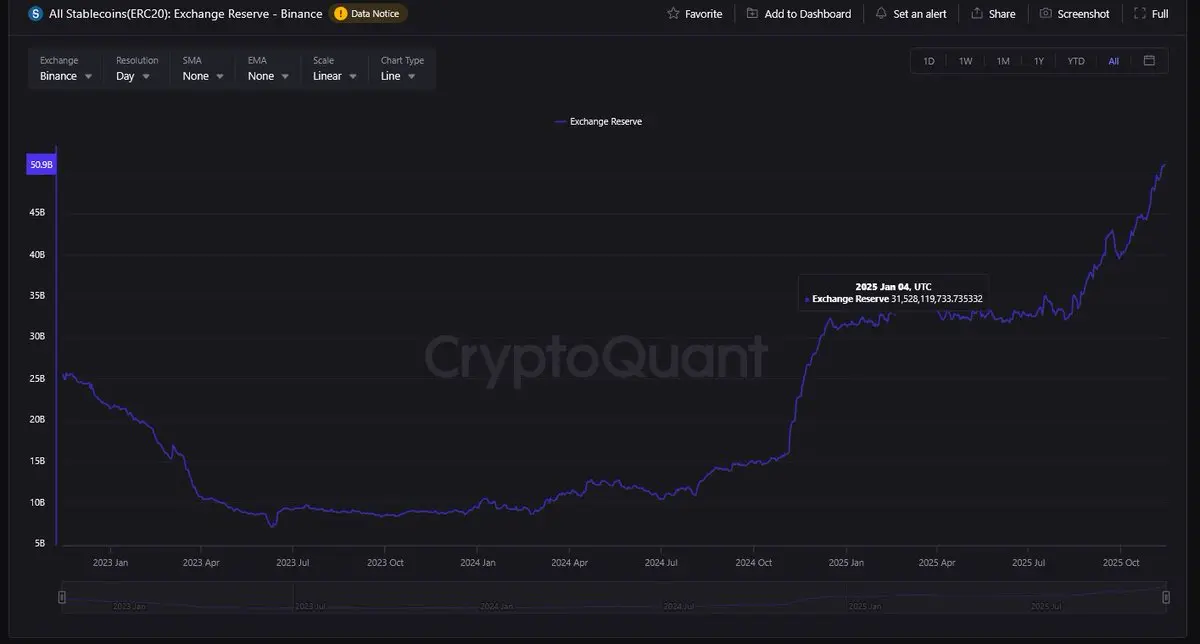Open the Resolution Day dropdown

click(133, 76)
